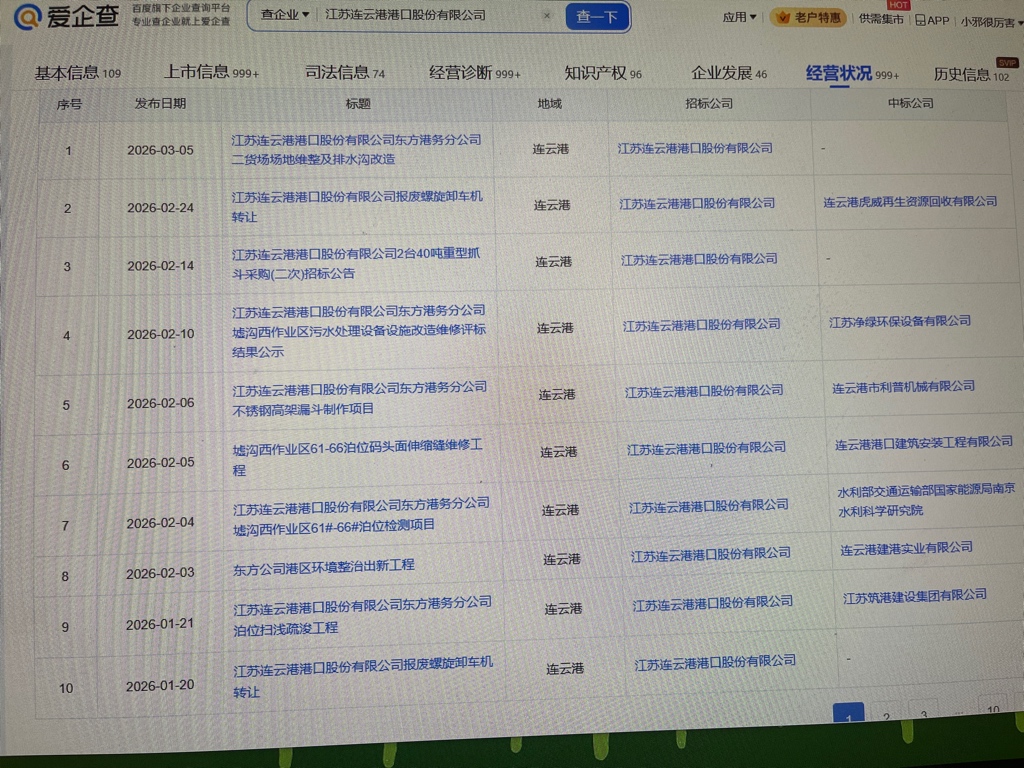This screenshot has height=768, width=1024.
Task: Open winning bidder 连云港虎威再生资源回收有限公司
Action: pyautogui.click(x=910, y=202)
